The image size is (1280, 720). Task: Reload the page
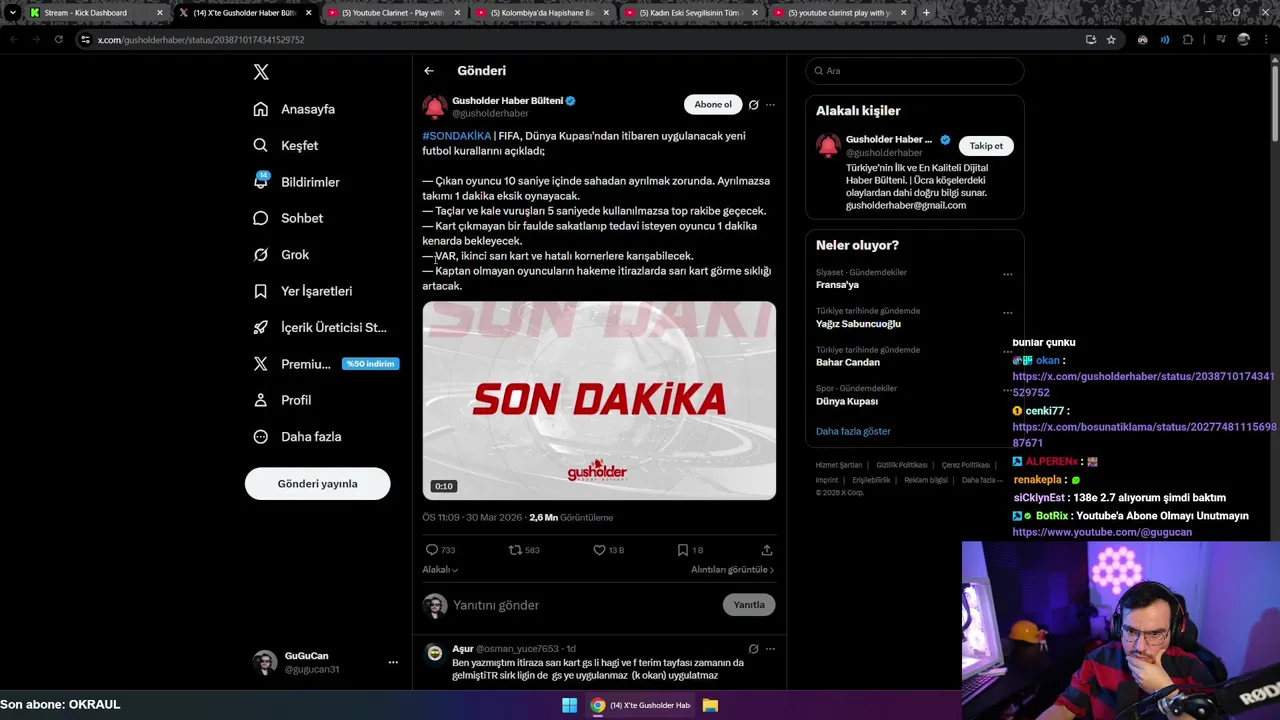pyautogui.click(x=59, y=40)
